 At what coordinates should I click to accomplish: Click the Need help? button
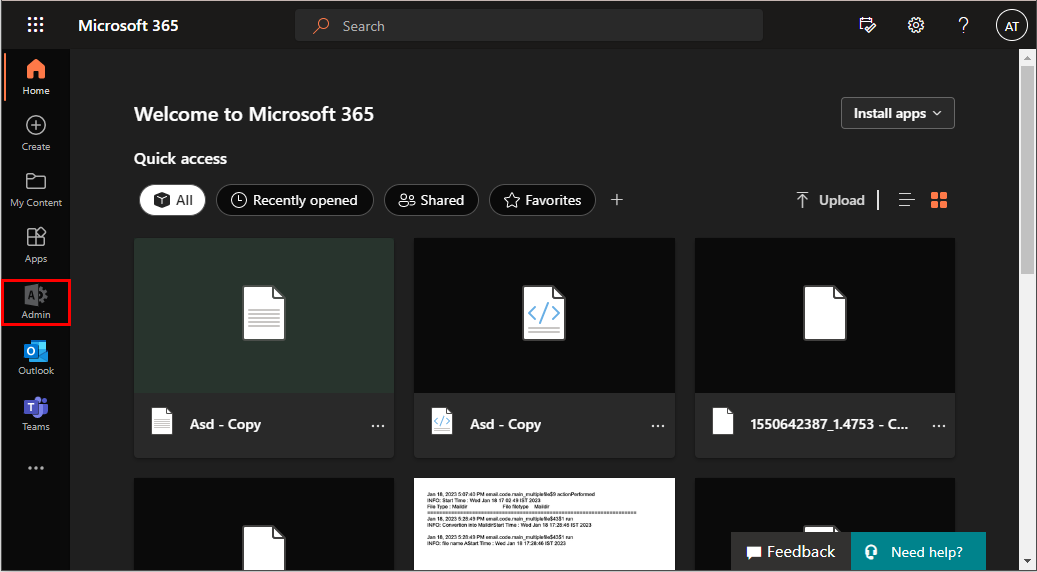point(919,552)
